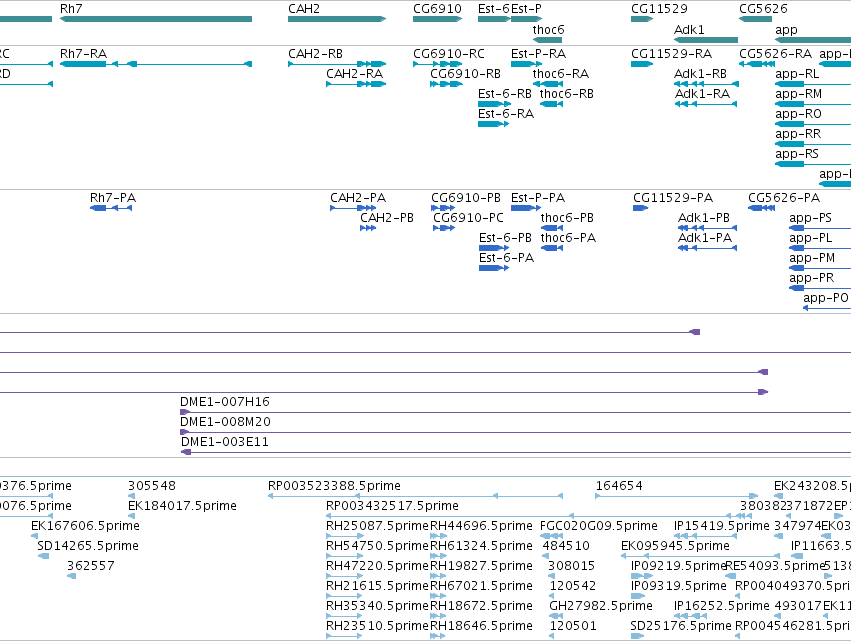851x641 pixels.
Task: Select the CG11529-PA protein feature
Action: point(640,208)
